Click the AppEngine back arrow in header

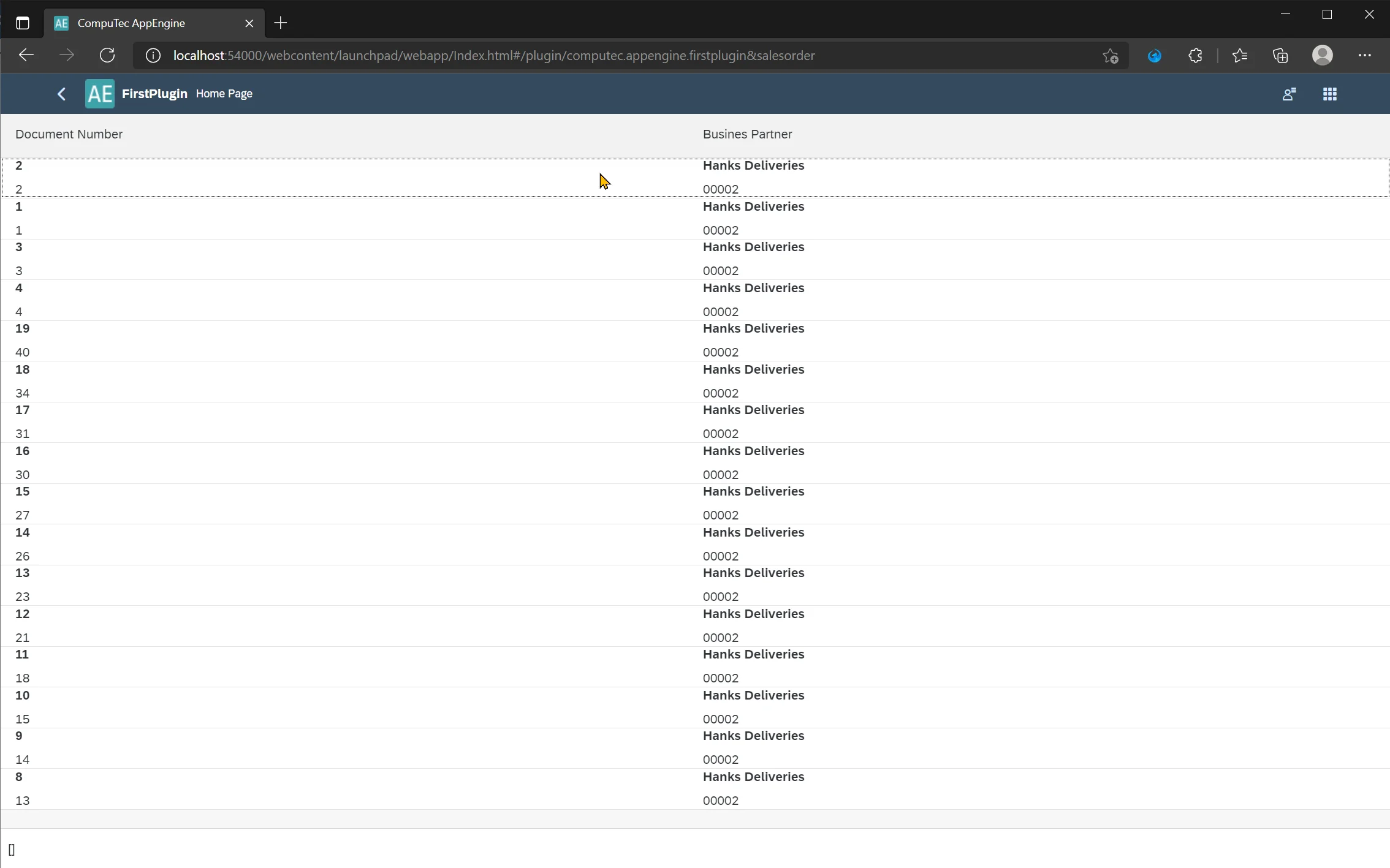[61, 94]
